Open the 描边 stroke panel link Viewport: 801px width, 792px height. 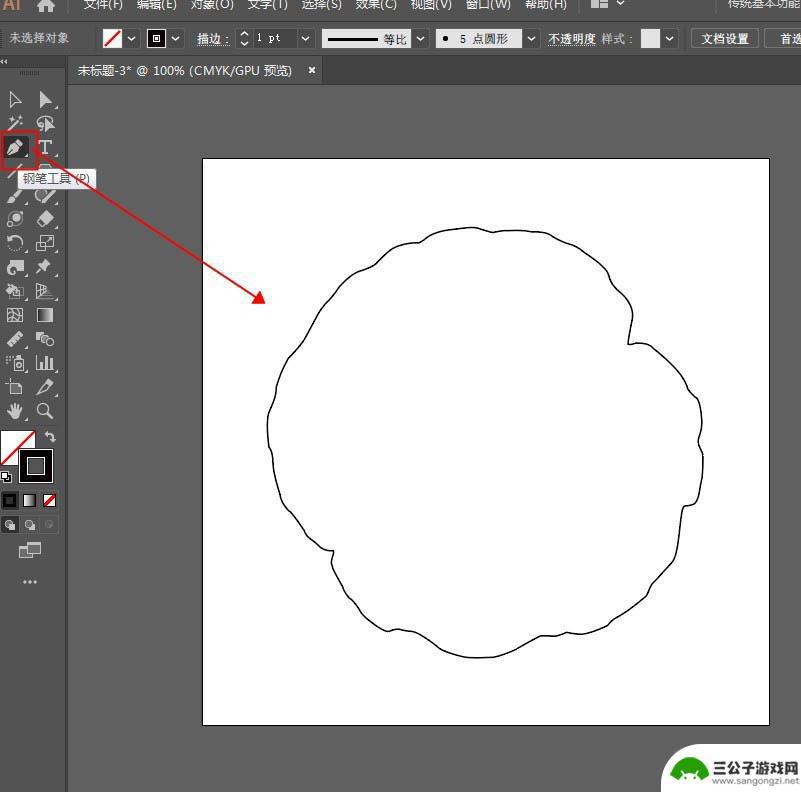pos(213,39)
